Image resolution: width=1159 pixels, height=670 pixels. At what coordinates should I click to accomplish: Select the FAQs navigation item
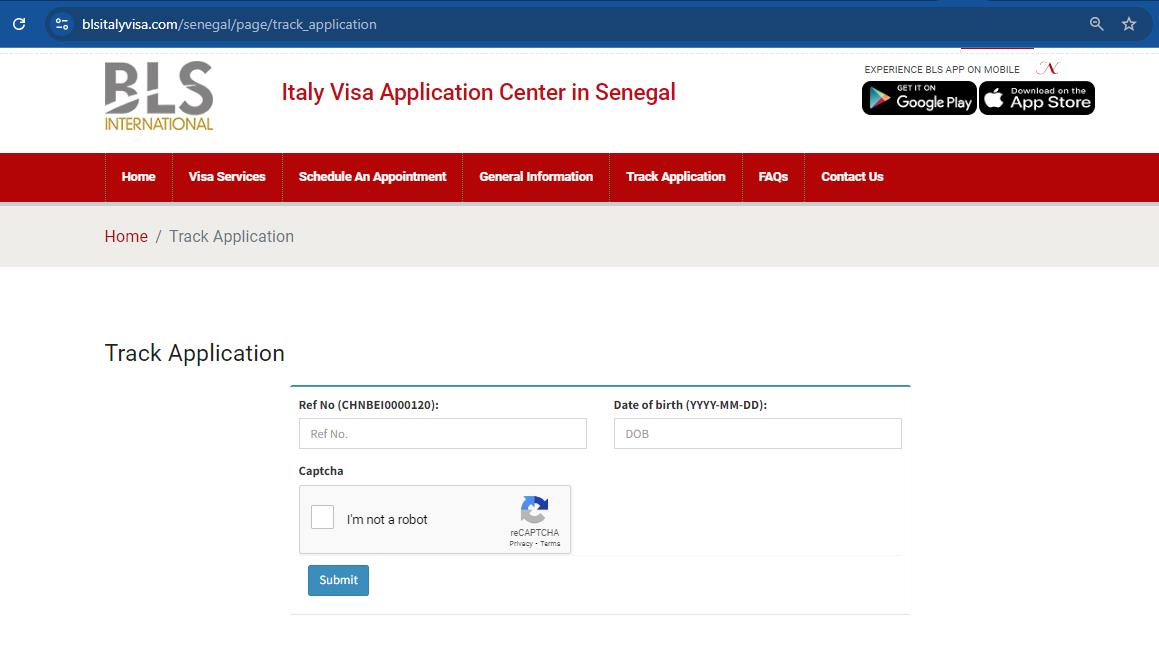tap(773, 177)
